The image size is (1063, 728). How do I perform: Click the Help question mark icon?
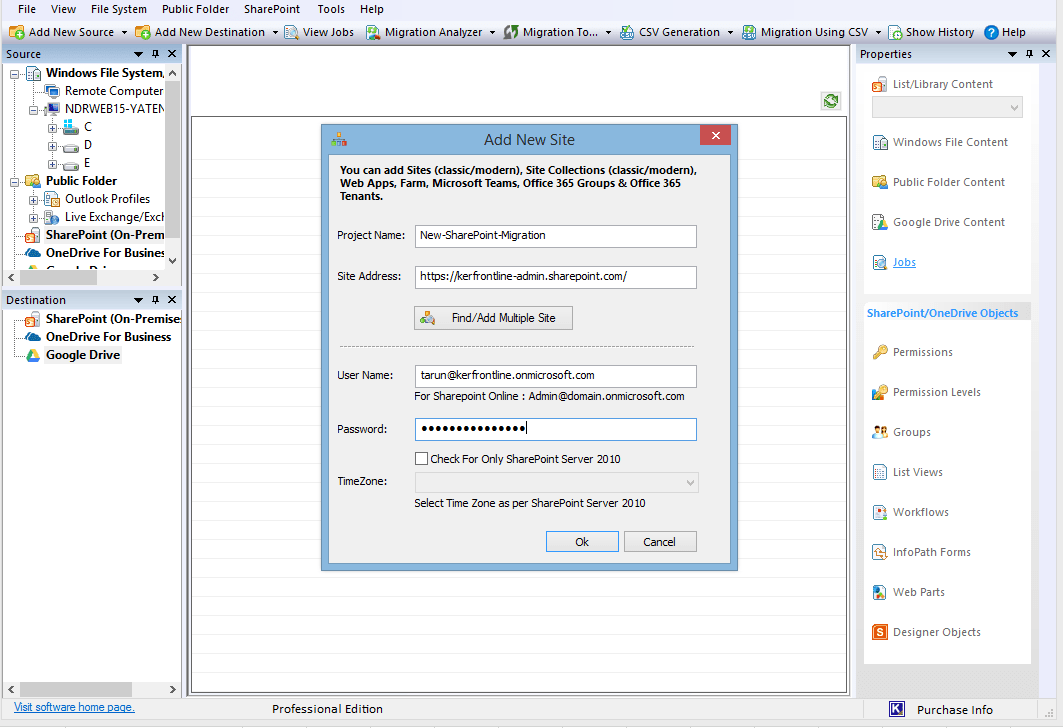pyautogui.click(x=991, y=32)
